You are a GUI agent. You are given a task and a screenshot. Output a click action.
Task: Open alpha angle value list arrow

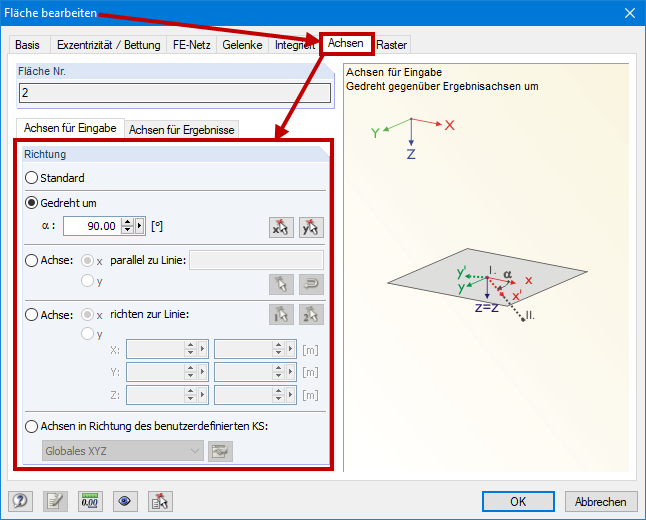tap(140, 226)
